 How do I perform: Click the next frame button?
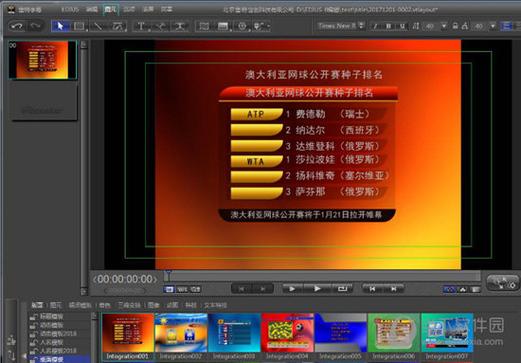pos(263,289)
